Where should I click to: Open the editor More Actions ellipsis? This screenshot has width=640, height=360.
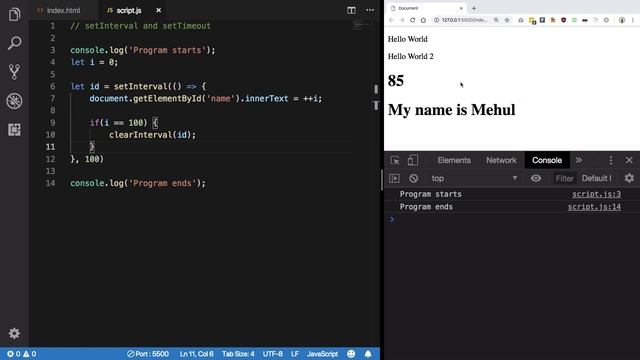[x=370, y=10]
